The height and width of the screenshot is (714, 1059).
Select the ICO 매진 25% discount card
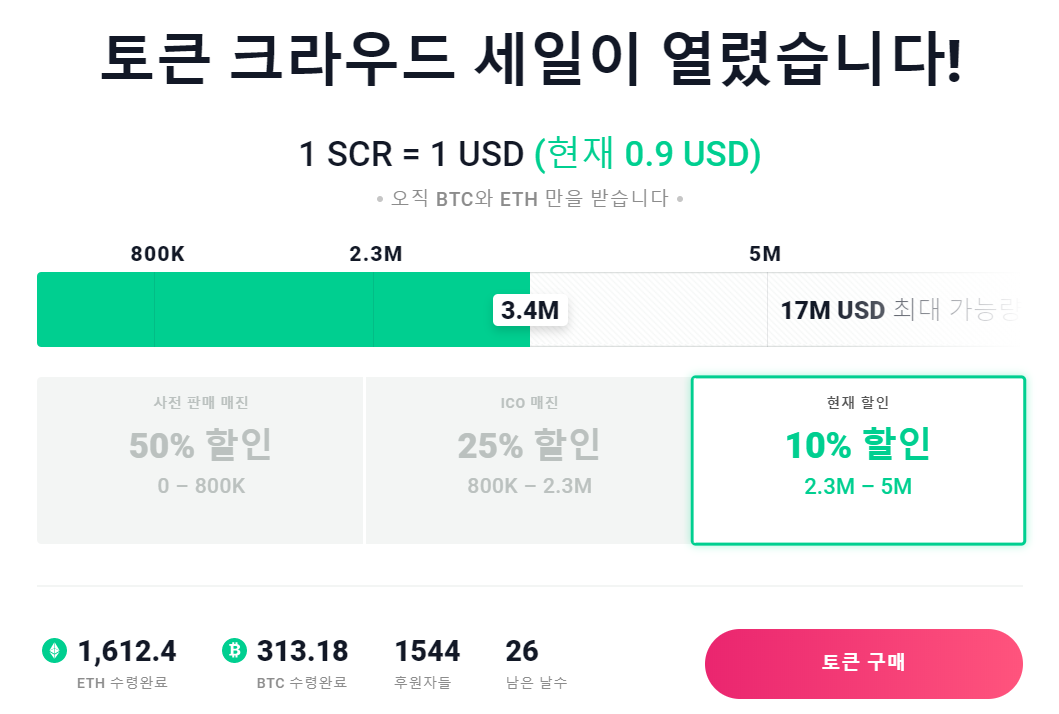[528, 460]
